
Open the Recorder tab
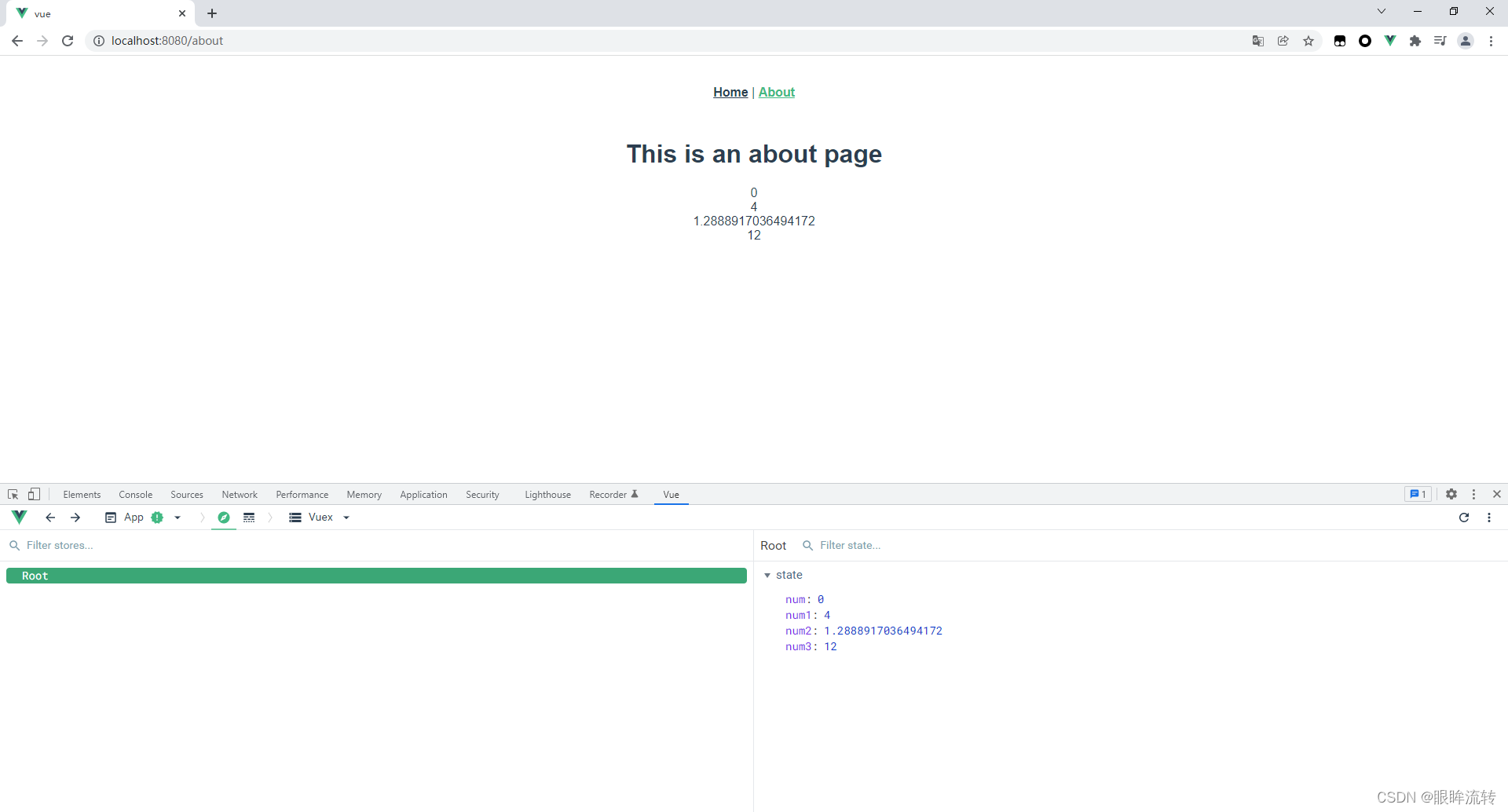pyautogui.click(x=613, y=495)
